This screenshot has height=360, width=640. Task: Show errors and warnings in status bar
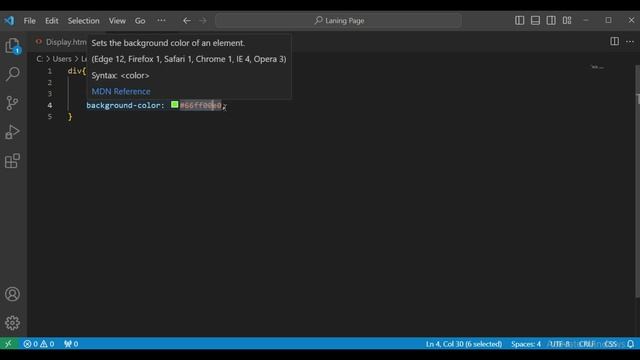point(39,344)
